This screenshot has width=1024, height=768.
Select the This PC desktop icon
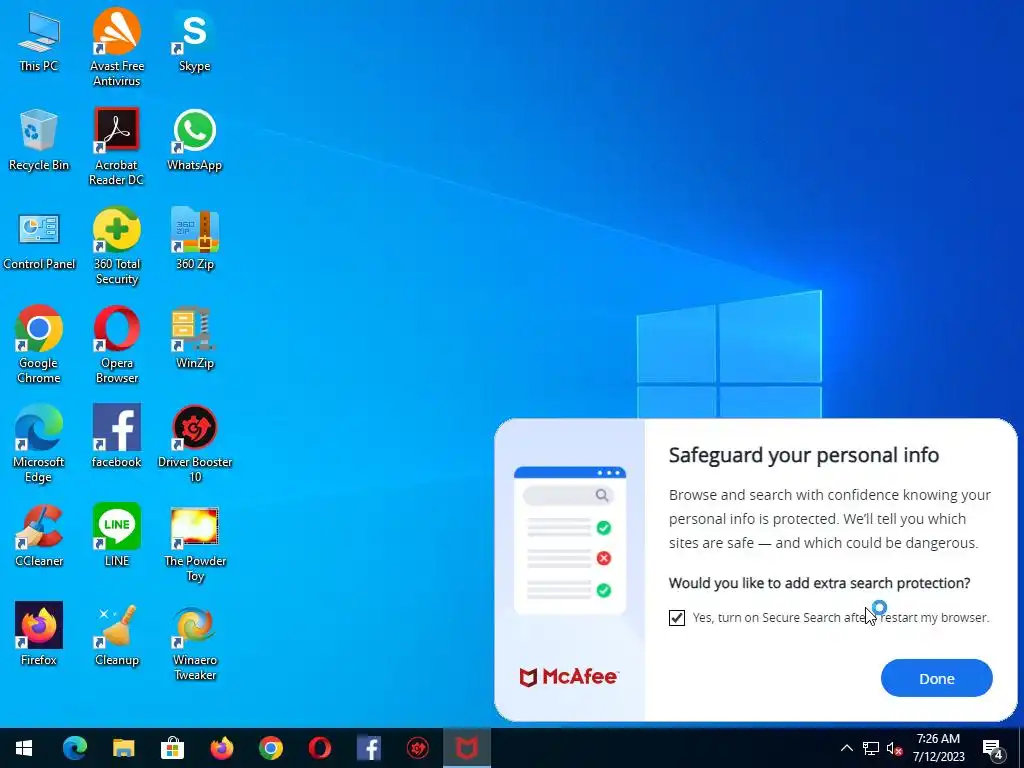pyautogui.click(x=39, y=42)
